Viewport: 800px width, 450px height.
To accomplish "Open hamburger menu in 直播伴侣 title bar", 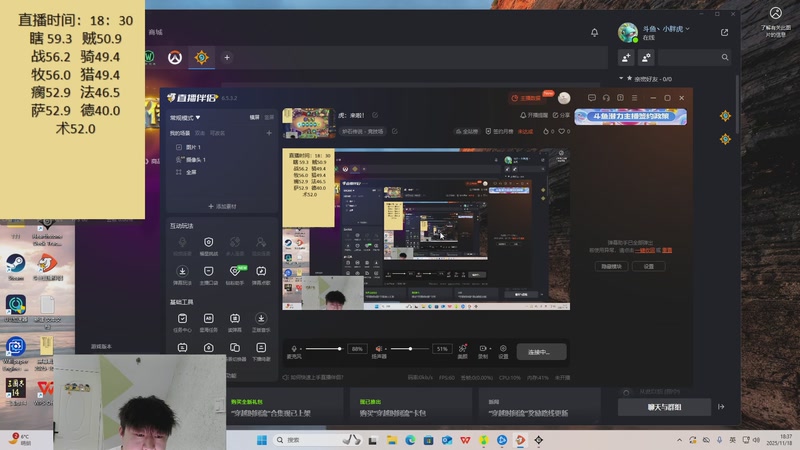I will point(634,97).
